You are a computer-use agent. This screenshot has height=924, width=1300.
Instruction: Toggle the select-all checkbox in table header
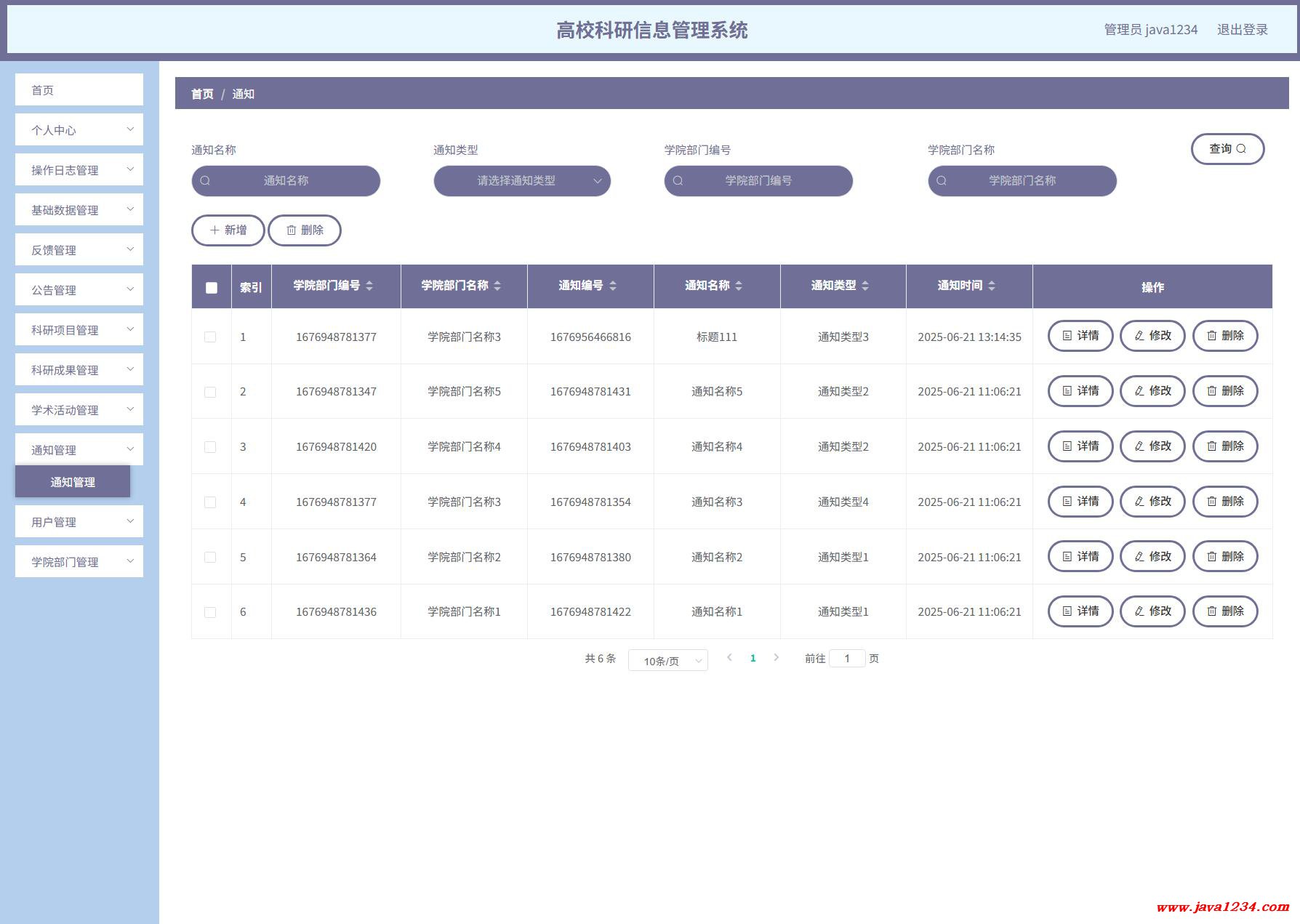[x=212, y=287]
